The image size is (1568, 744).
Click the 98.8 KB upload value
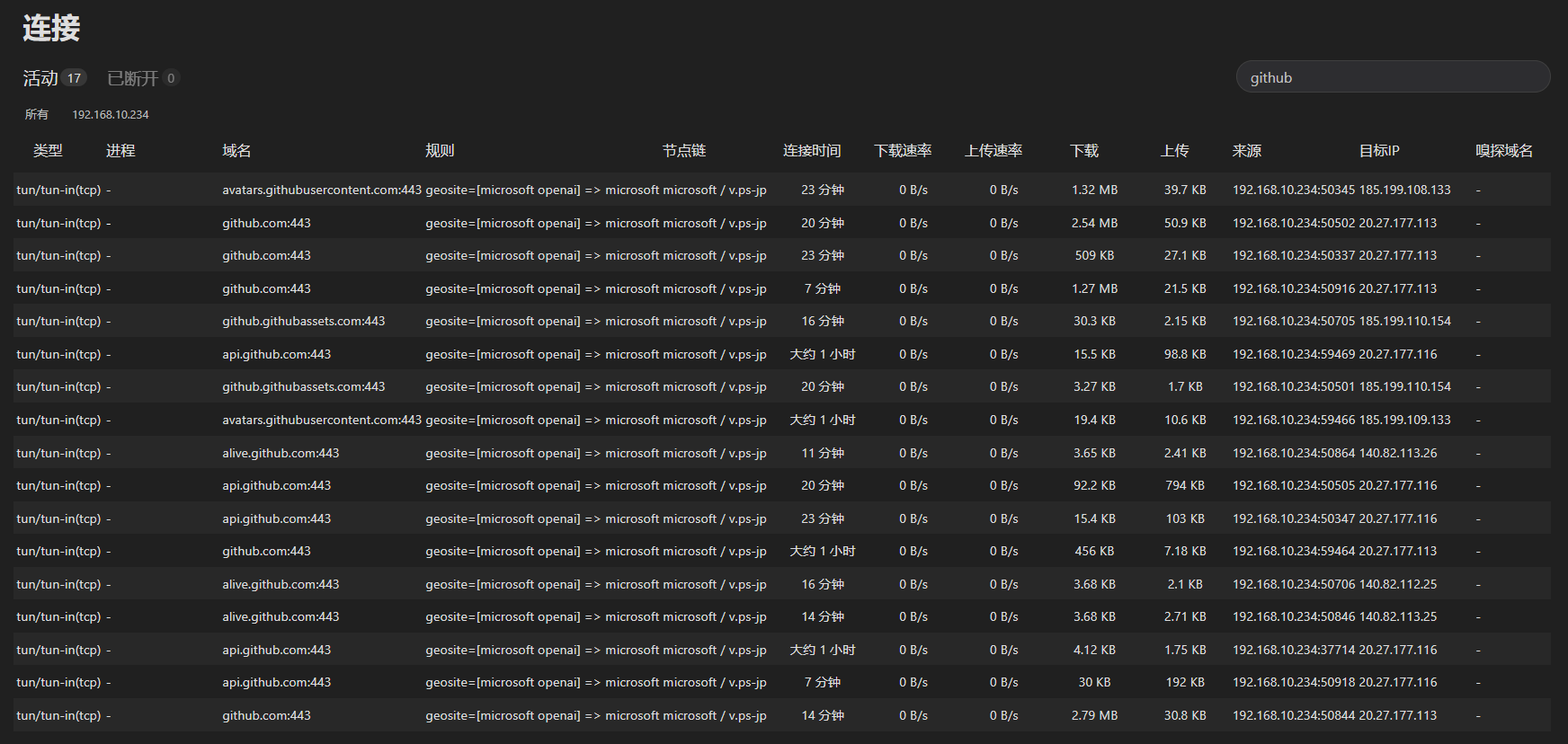click(x=1185, y=354)
